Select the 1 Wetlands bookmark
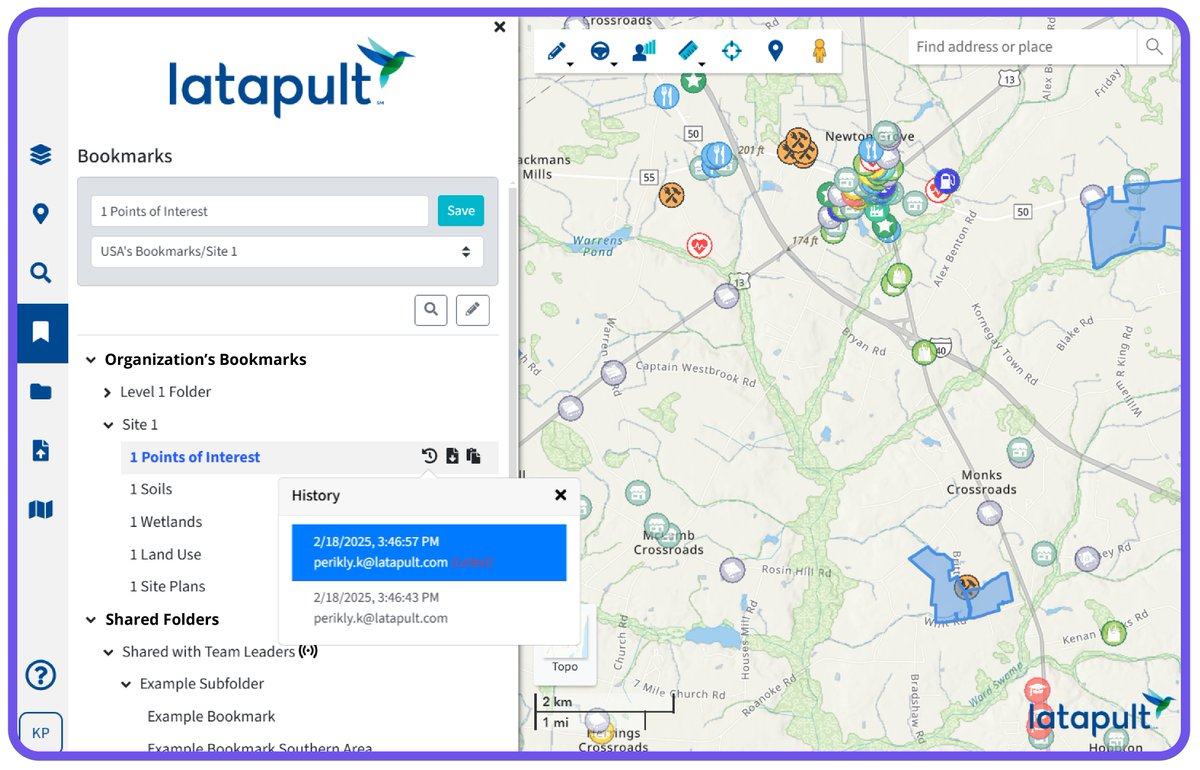The width and height of the screenshot is (1200, 770). (166, 522)
